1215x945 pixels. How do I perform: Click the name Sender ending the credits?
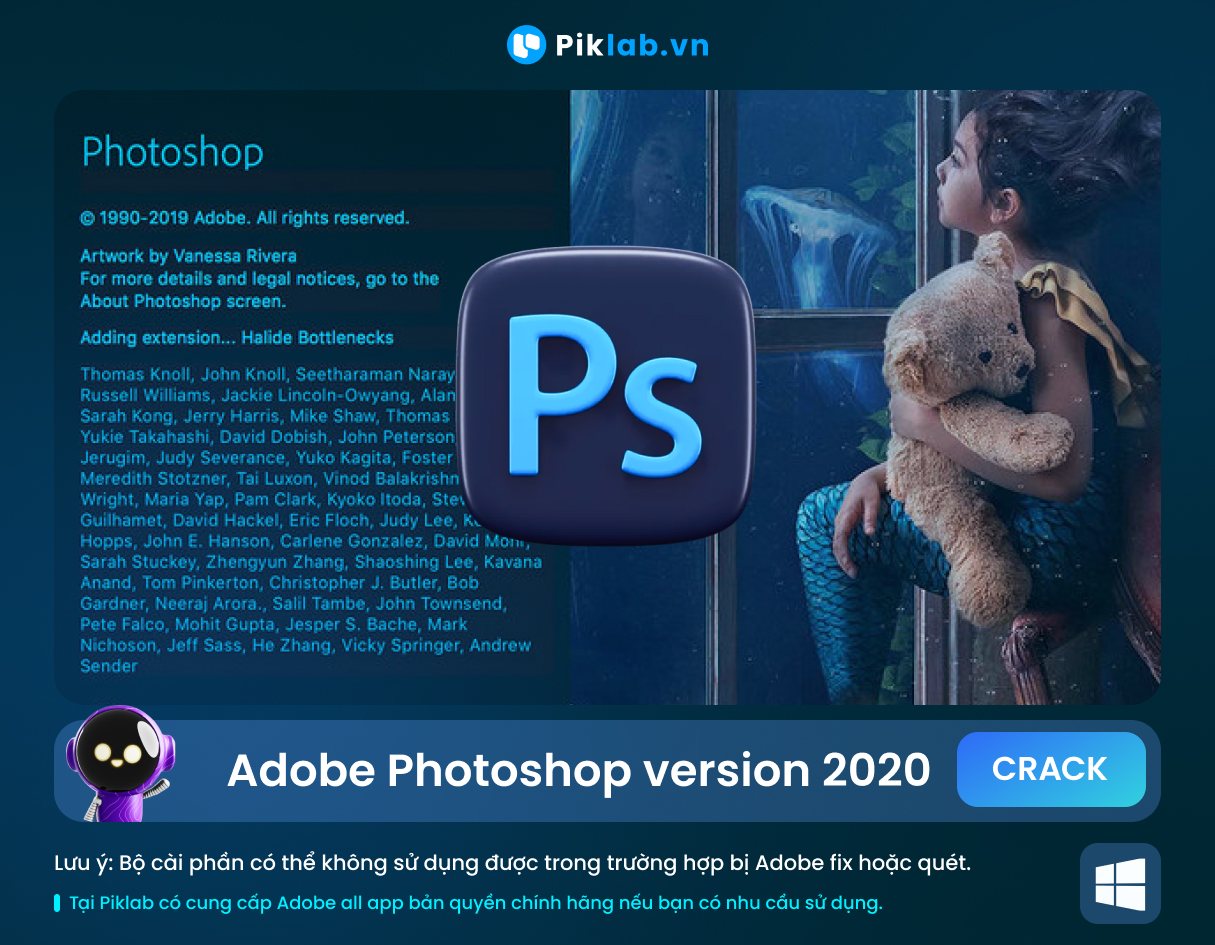click(x=109, y=666)
